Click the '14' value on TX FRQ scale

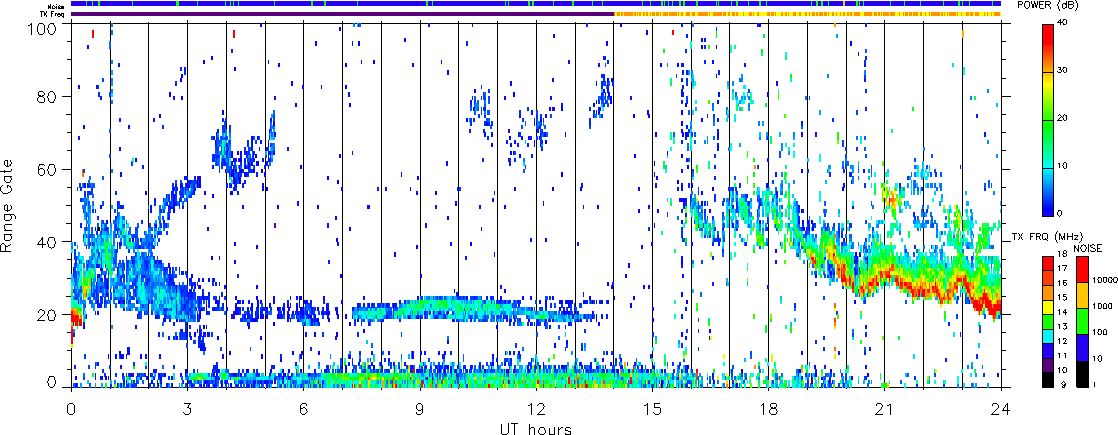point(1062,312)
